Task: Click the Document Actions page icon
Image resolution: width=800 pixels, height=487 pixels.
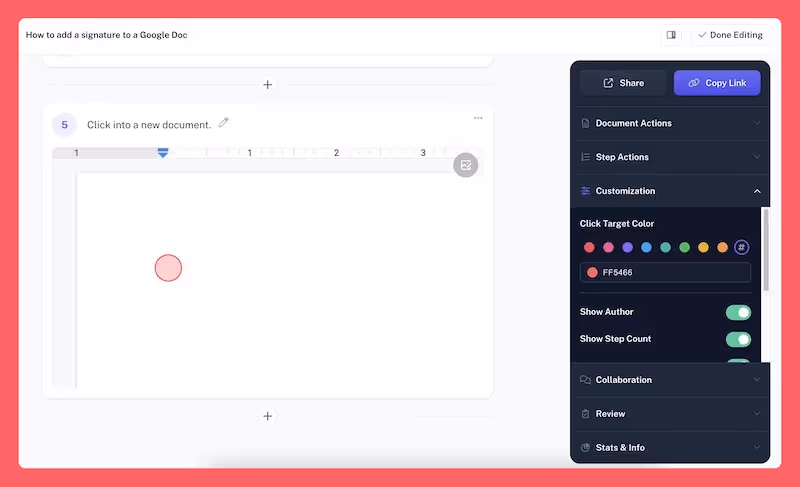Action: (585, 123)
